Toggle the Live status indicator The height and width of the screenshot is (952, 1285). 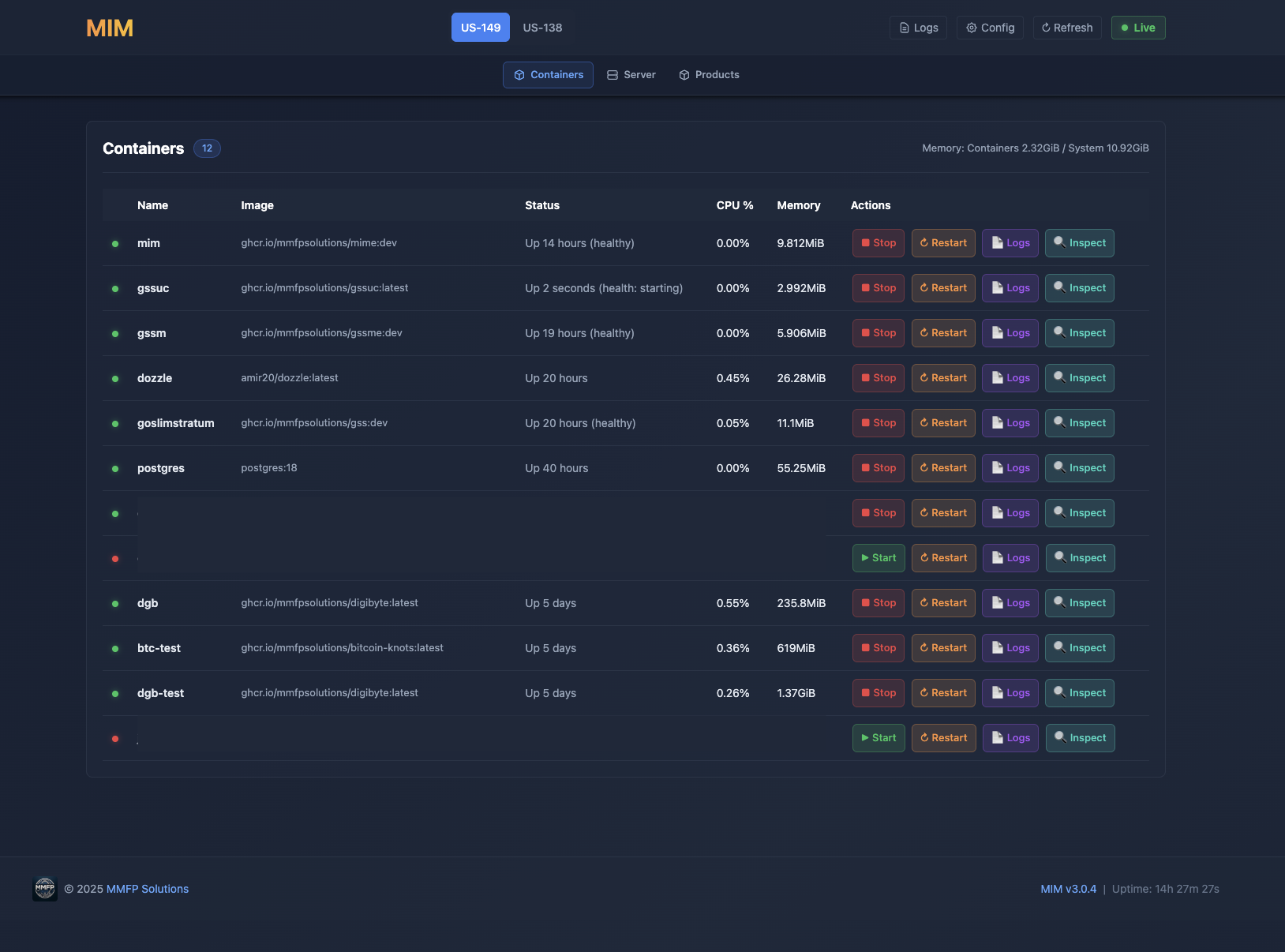click(1138, 27)
